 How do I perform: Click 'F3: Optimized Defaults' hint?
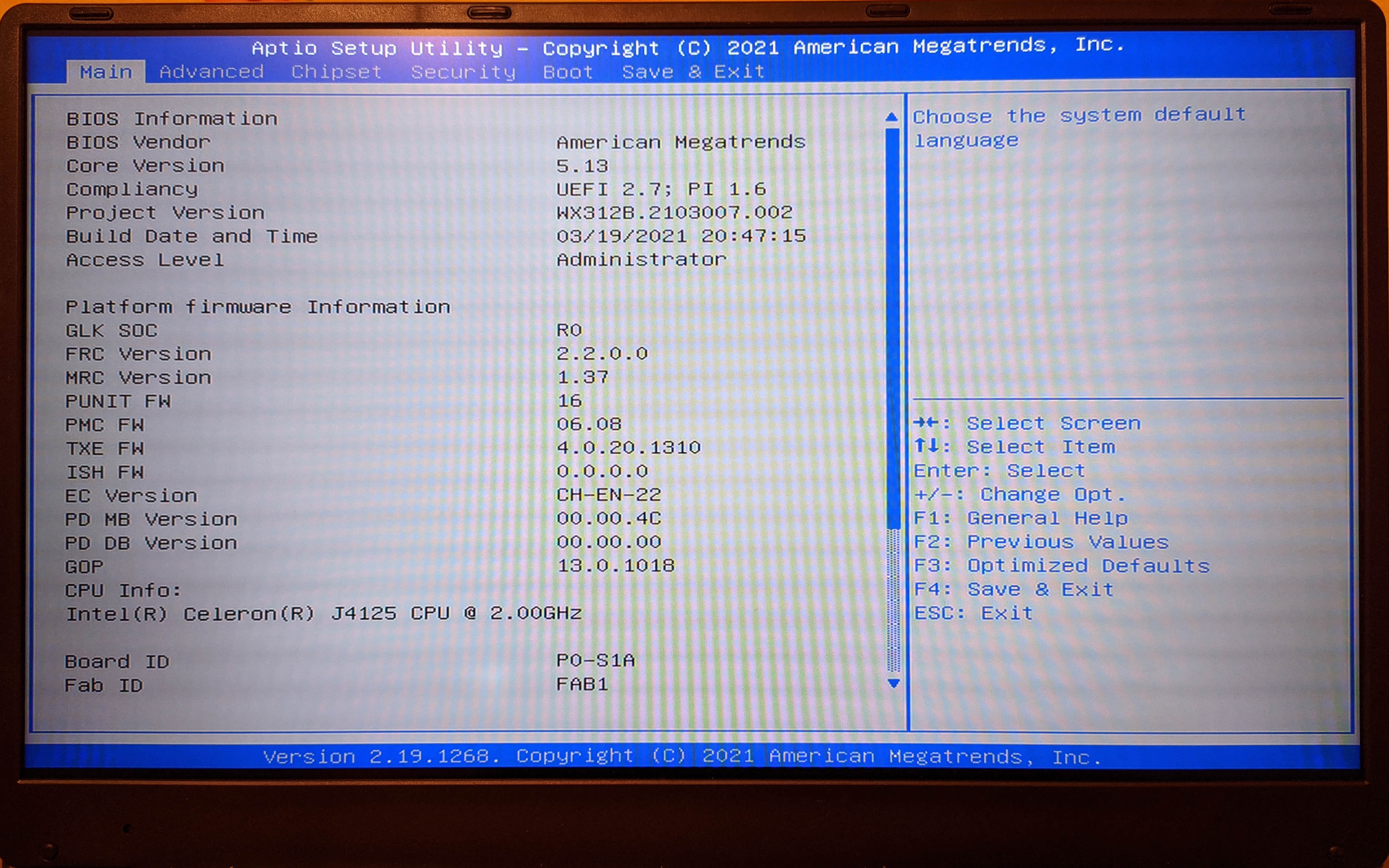tap(1062, 566)
